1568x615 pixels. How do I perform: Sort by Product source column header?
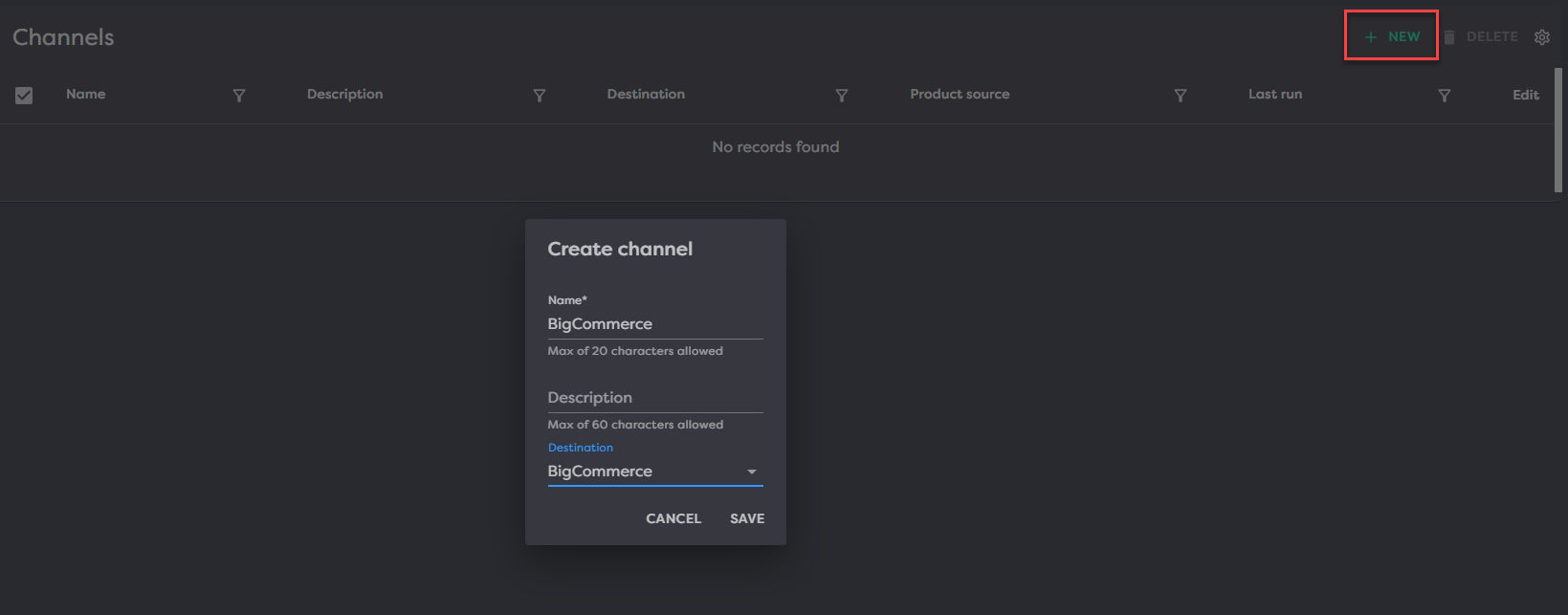(960, 95)
